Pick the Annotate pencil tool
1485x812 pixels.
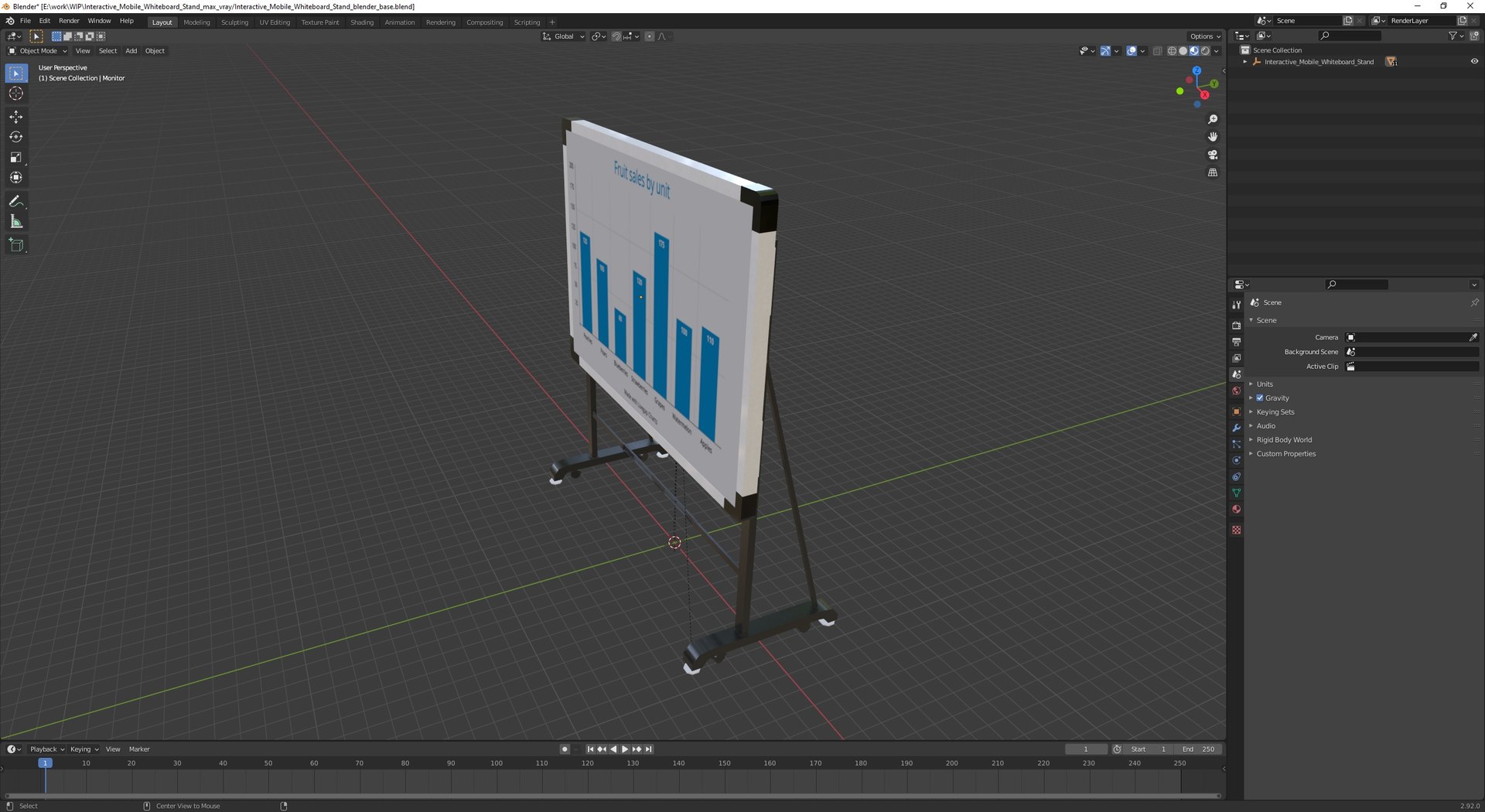tap(16, 201)
